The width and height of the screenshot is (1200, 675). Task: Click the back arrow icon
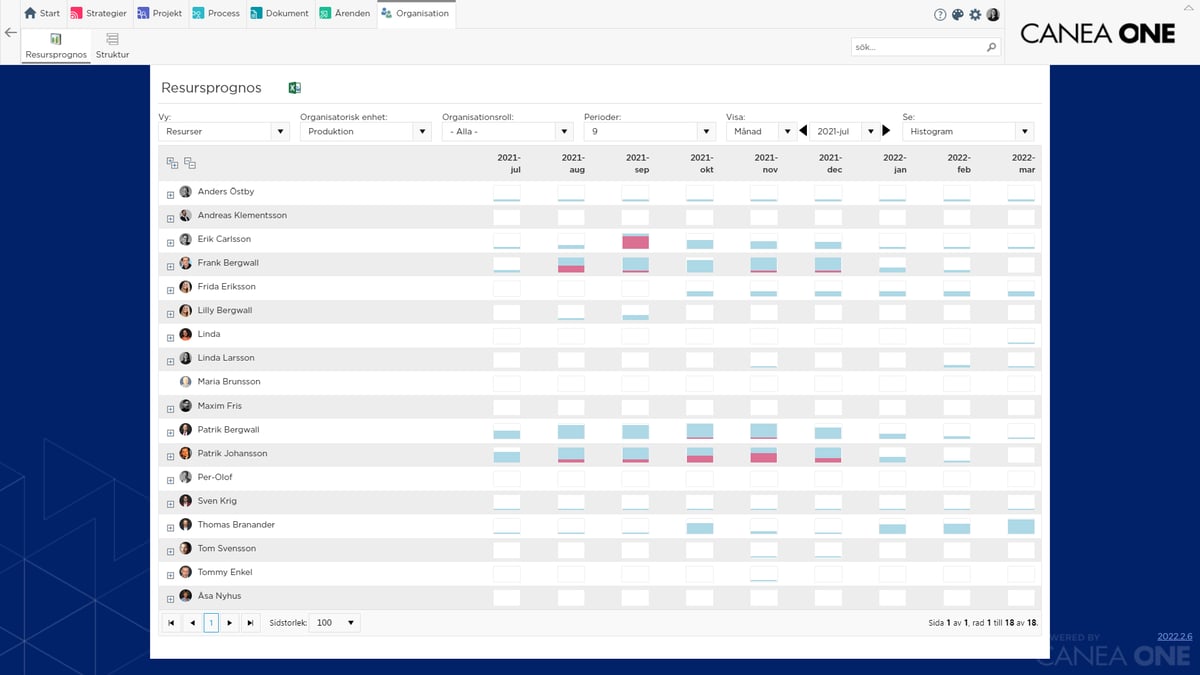pyautogui.click(x=11, y=33)
